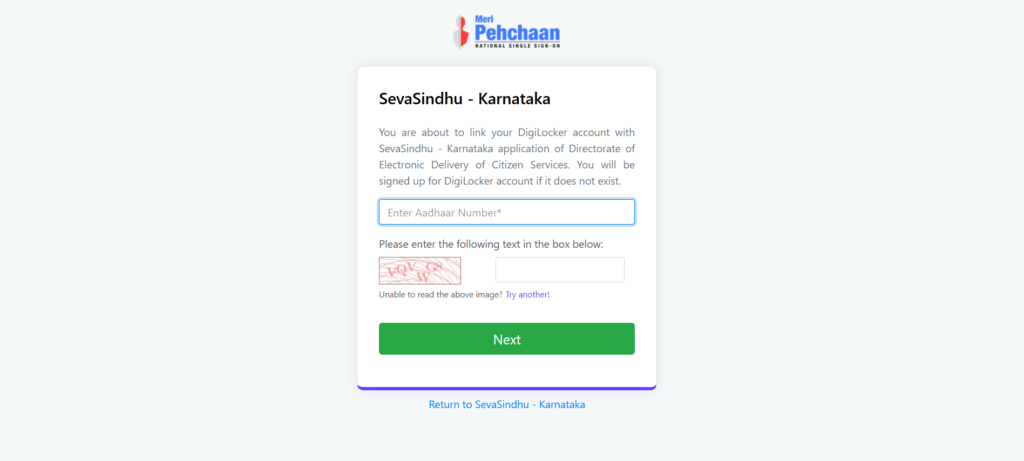This screenshot has height=461, width=1024.
Task: Click the DigiLocker linking description paragraph
Action: [x=507, y=157]
